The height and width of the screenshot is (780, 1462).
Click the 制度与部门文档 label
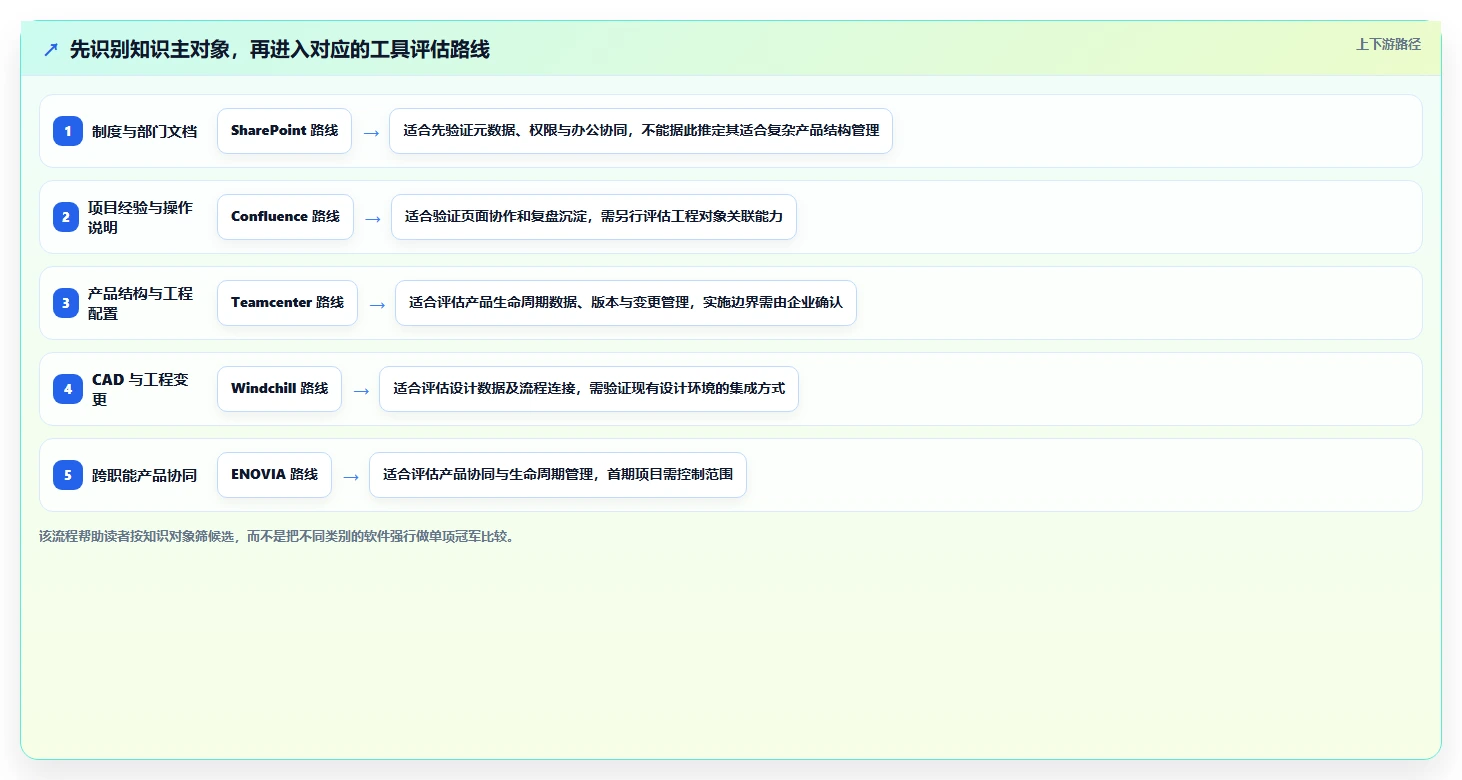tap(145, 131)
